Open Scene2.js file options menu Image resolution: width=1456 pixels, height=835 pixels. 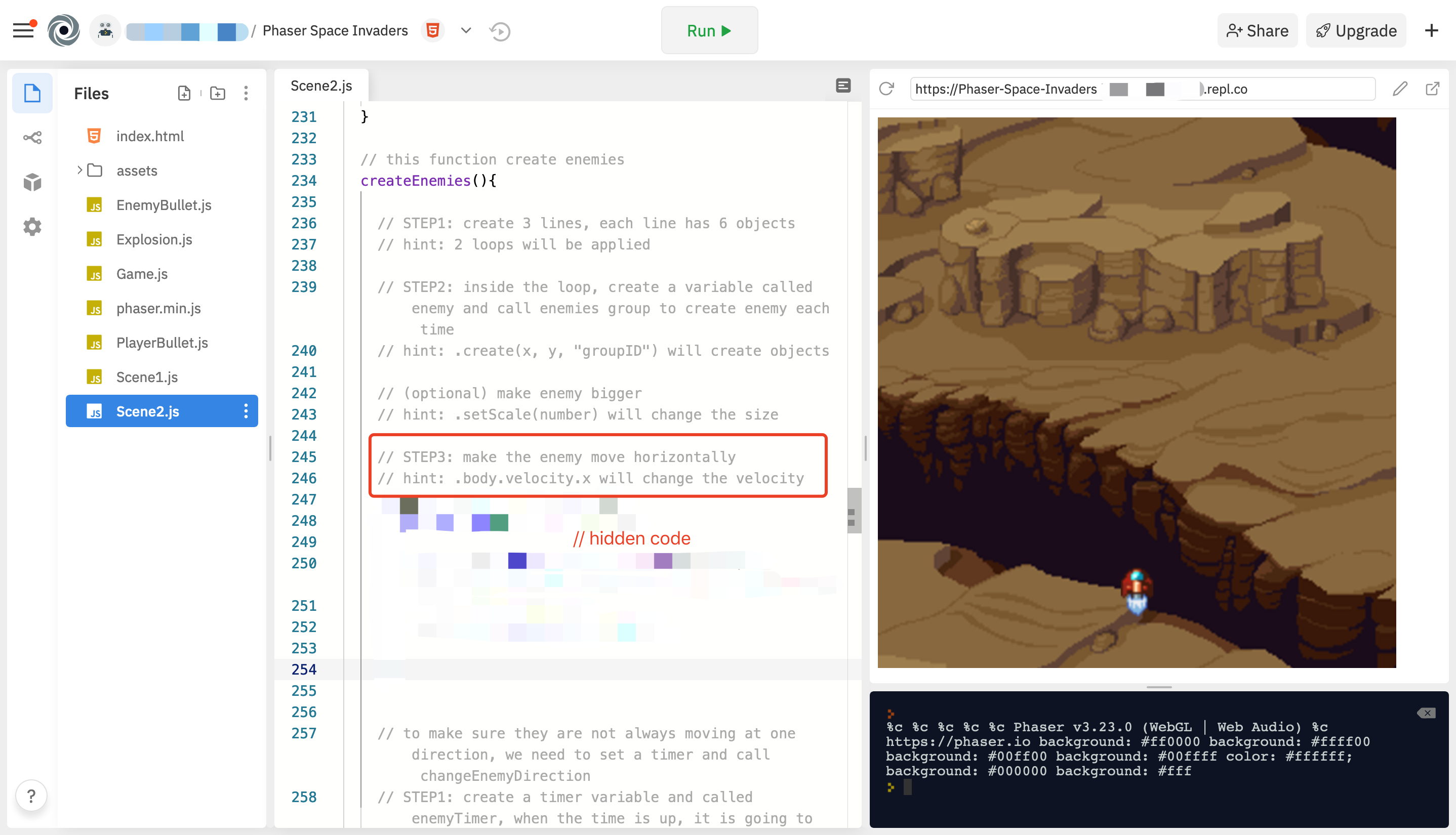coord(246,411)
